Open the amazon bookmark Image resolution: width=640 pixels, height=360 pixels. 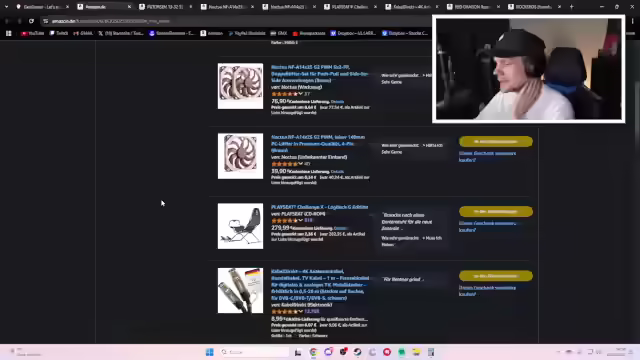[211, 33]
